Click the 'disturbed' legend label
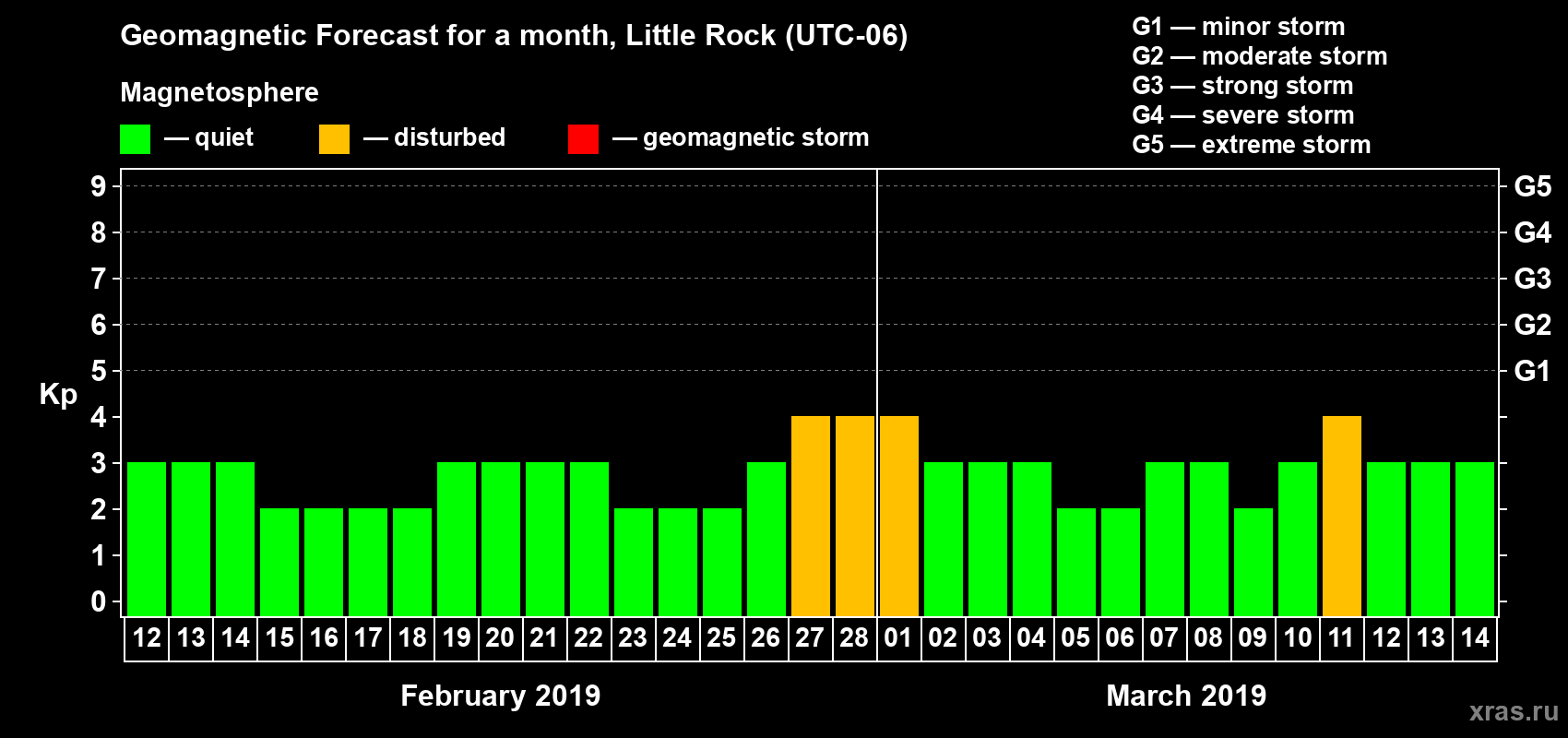This screenshot has height=738, width=1568. coord(450,137)
